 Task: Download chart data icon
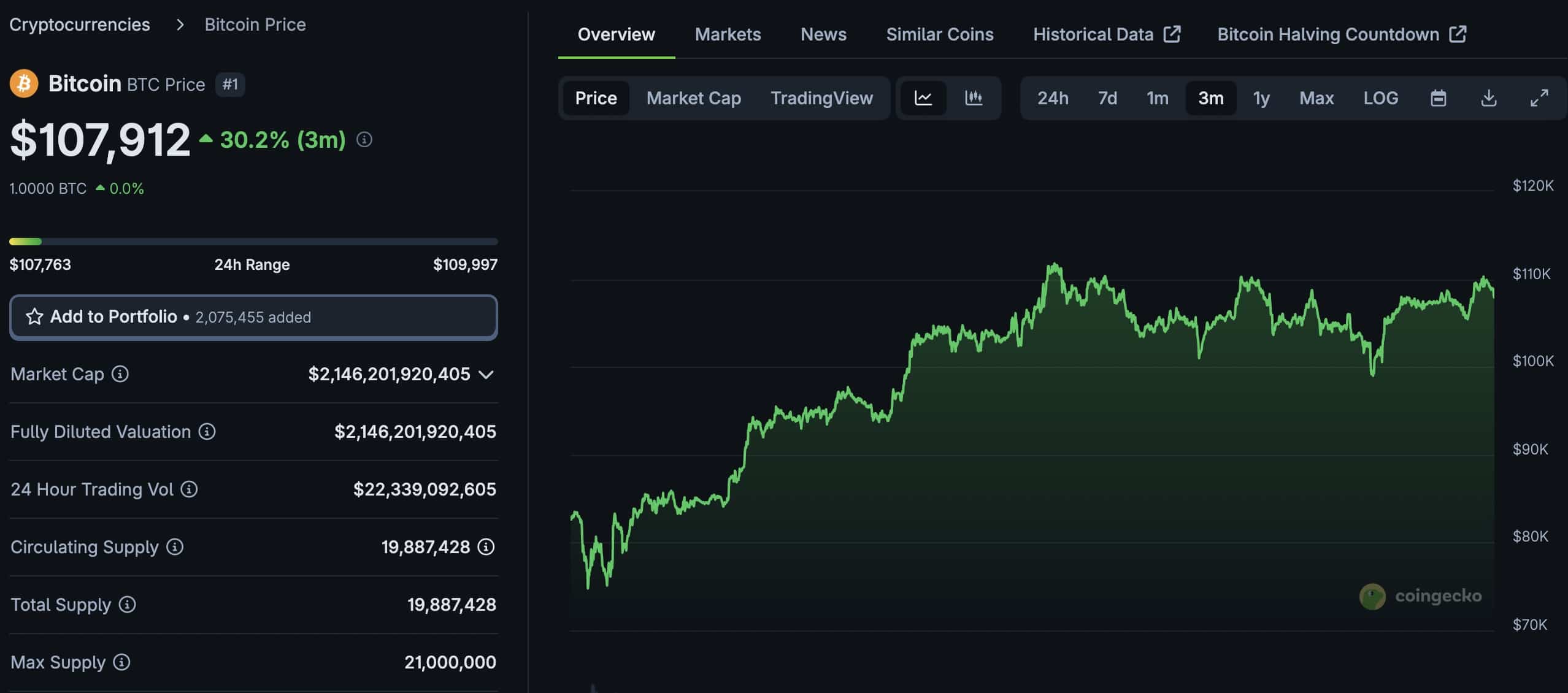1489,98
